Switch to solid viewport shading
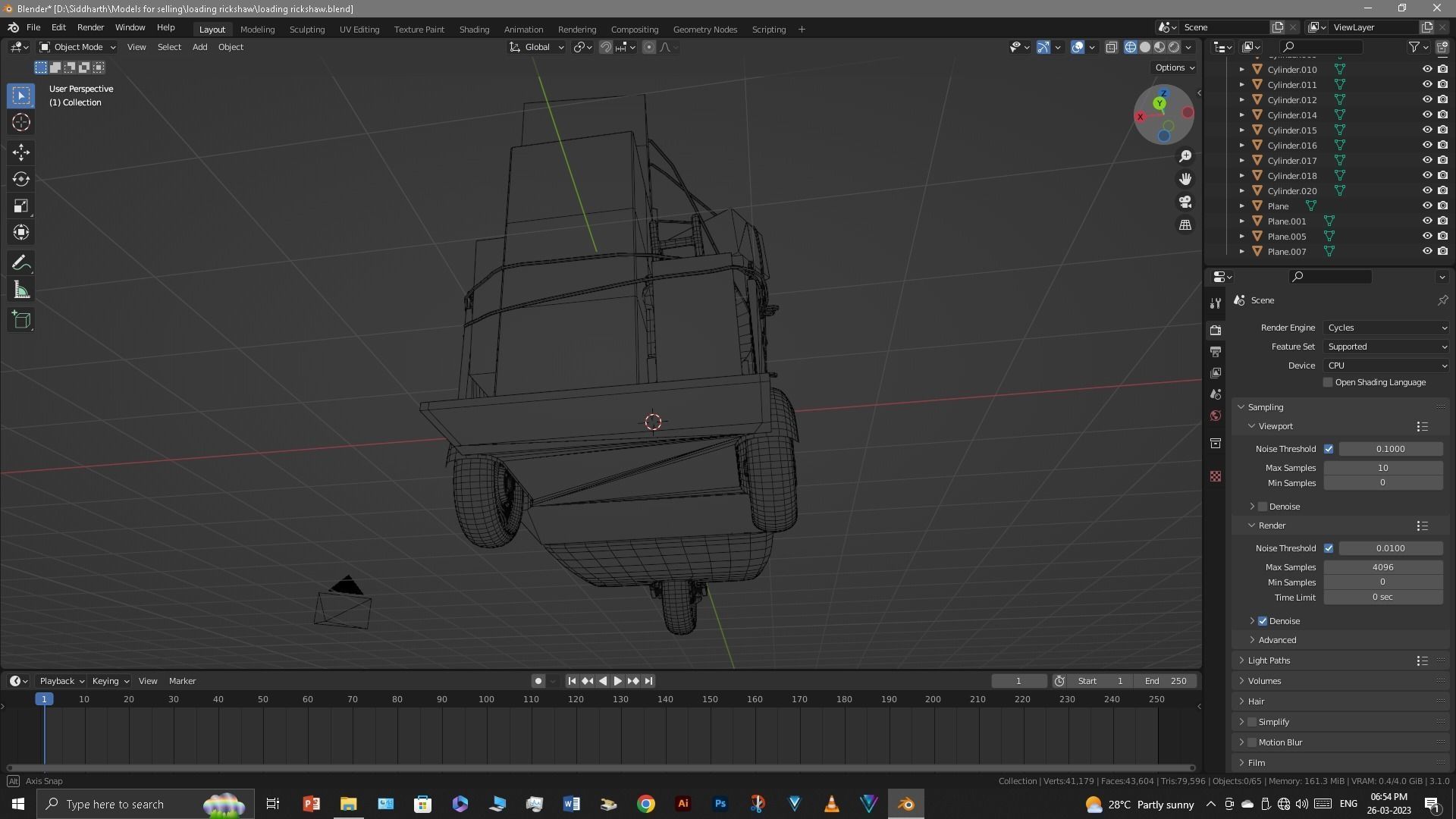Screen dimensions: 1456x819 coord(1145,47)
